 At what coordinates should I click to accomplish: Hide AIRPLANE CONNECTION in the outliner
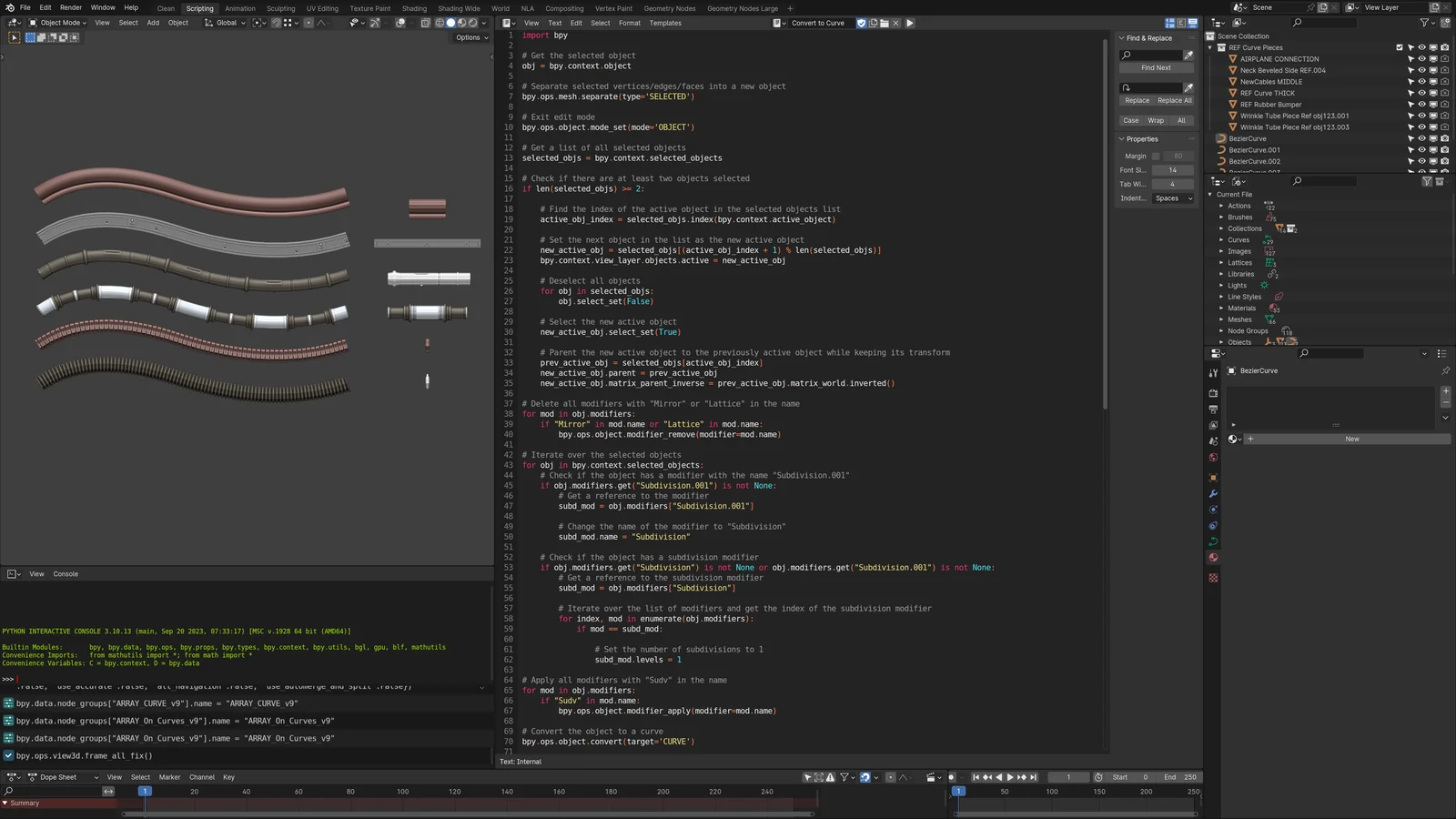1421,58
